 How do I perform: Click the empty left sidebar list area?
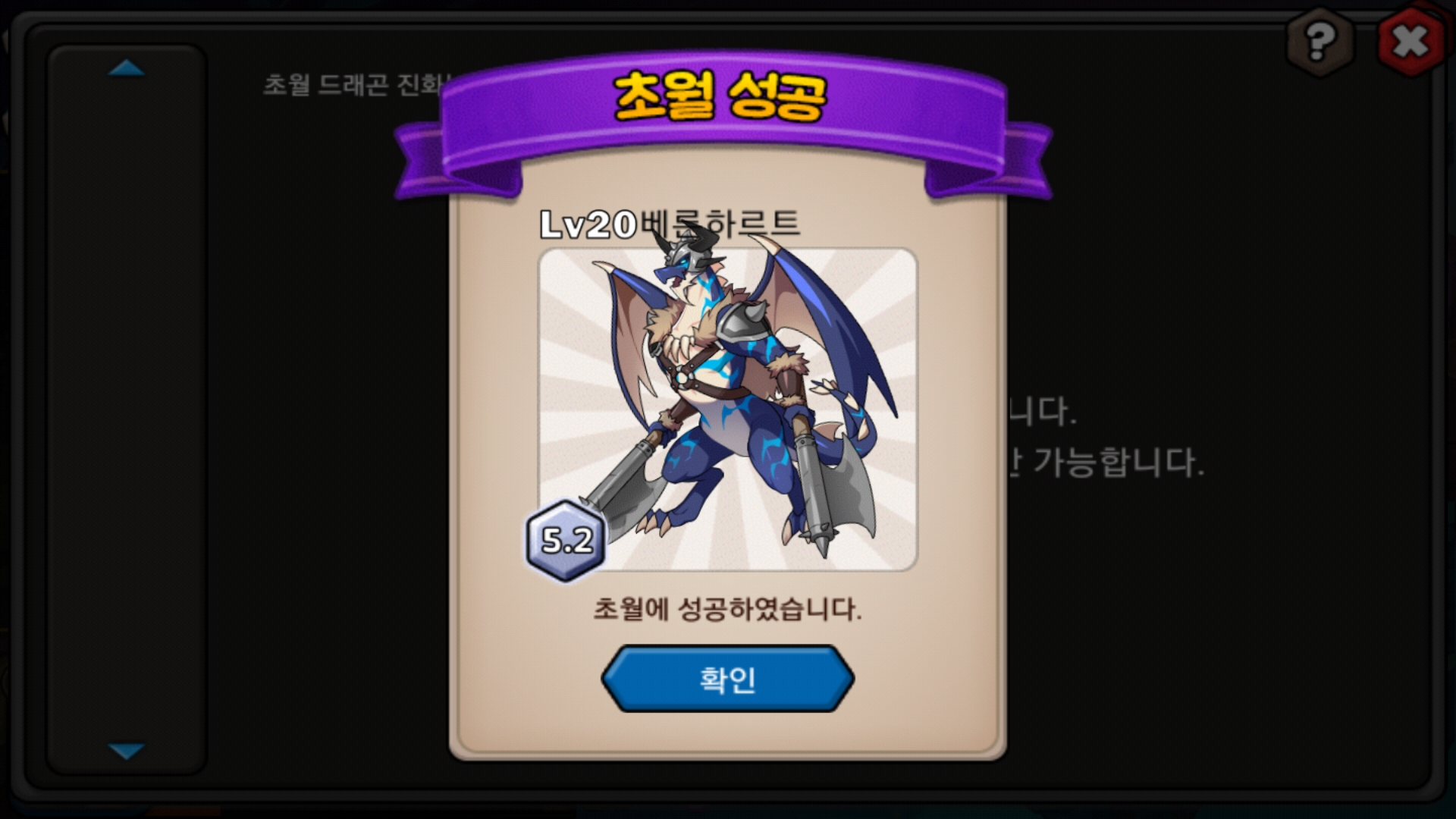tap(127, 409)
